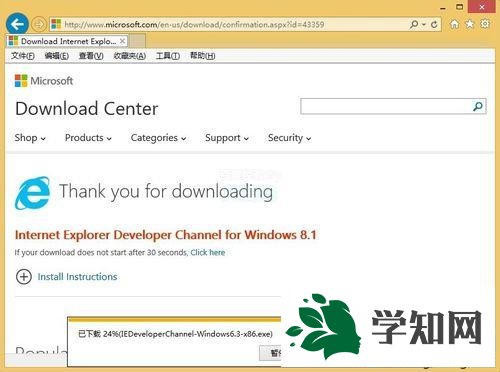Open the 收藏夹(A) menu
500x372 pixels.
(130, 56)
